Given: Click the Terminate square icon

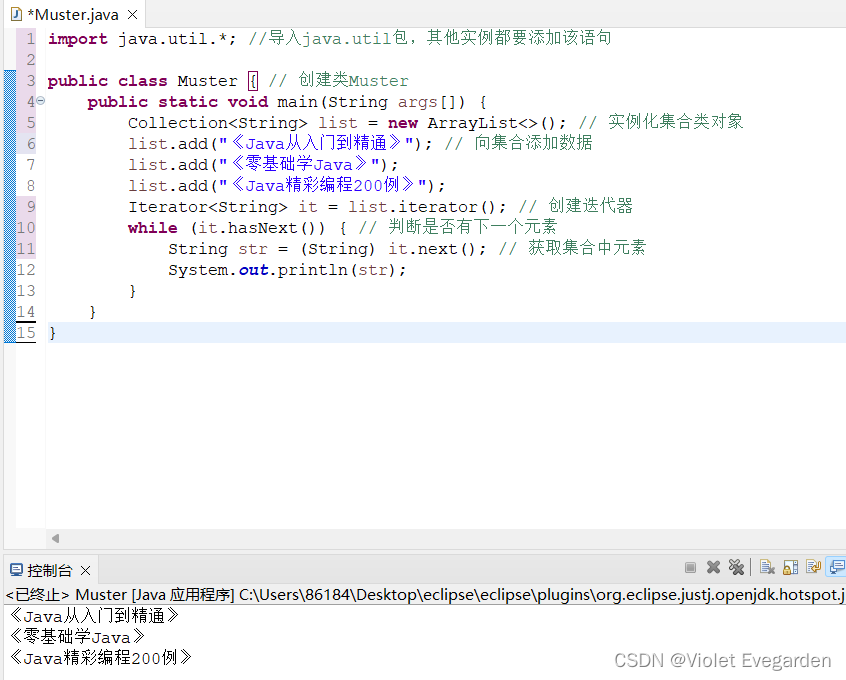Looking at the screenshot, I should click(690, 567).
